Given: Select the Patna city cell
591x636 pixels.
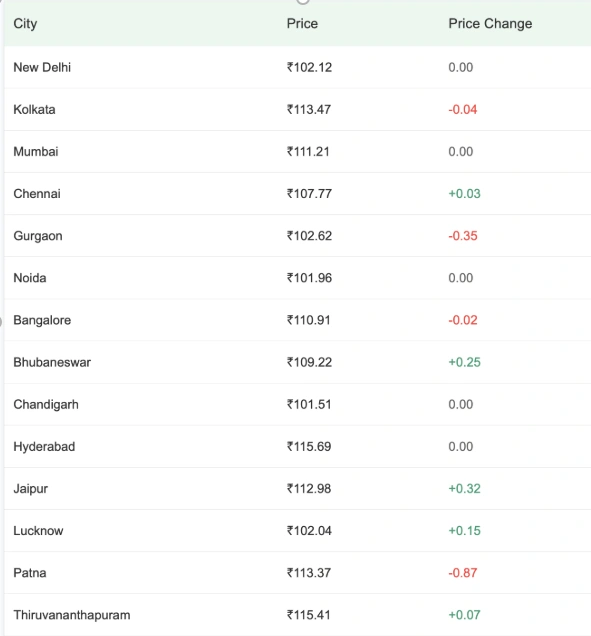Looking at the screenshot, I should click(x=30, y=573).
